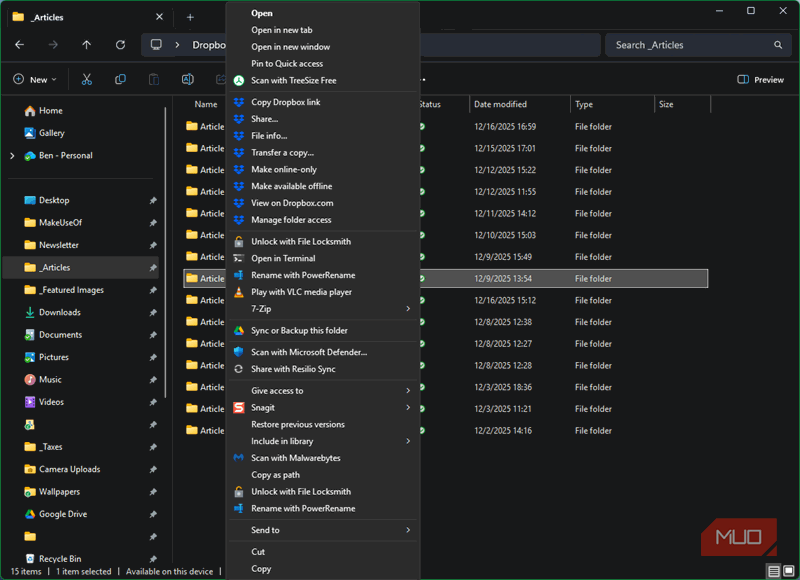Open Gallery in the navigation pane
800x580 pixels.
point(52,133)
